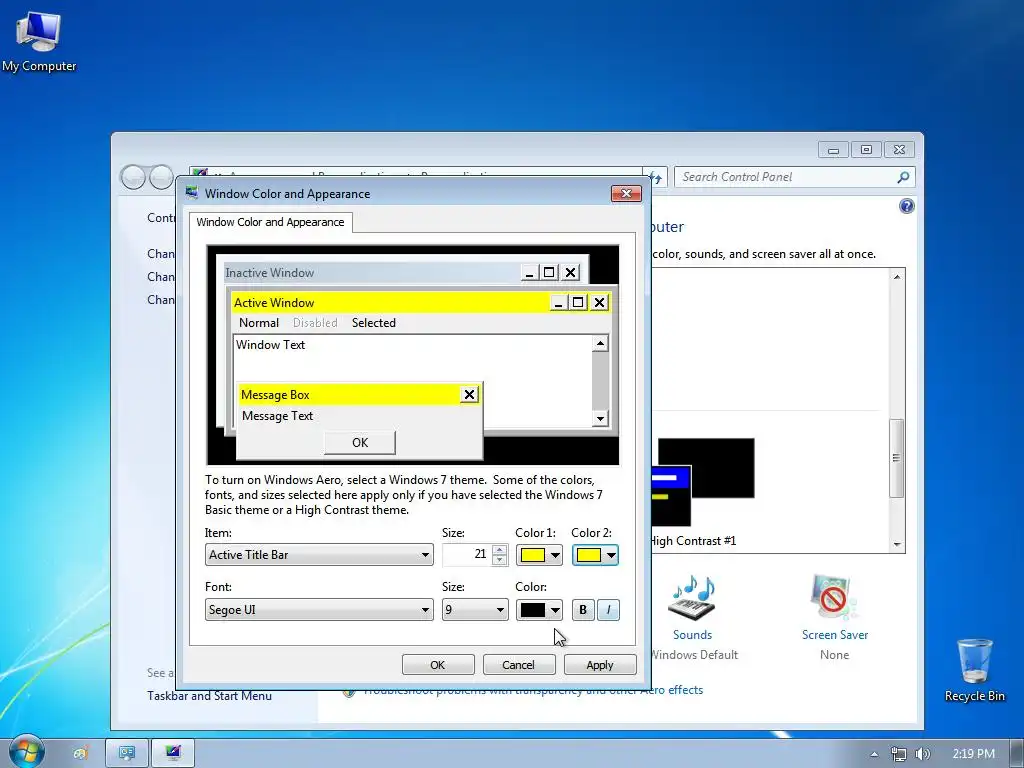Image resolution: width=1024 pixels, height=768 pixels.
Task: Increase item size with up spinner
Action: tap(500, 550)
